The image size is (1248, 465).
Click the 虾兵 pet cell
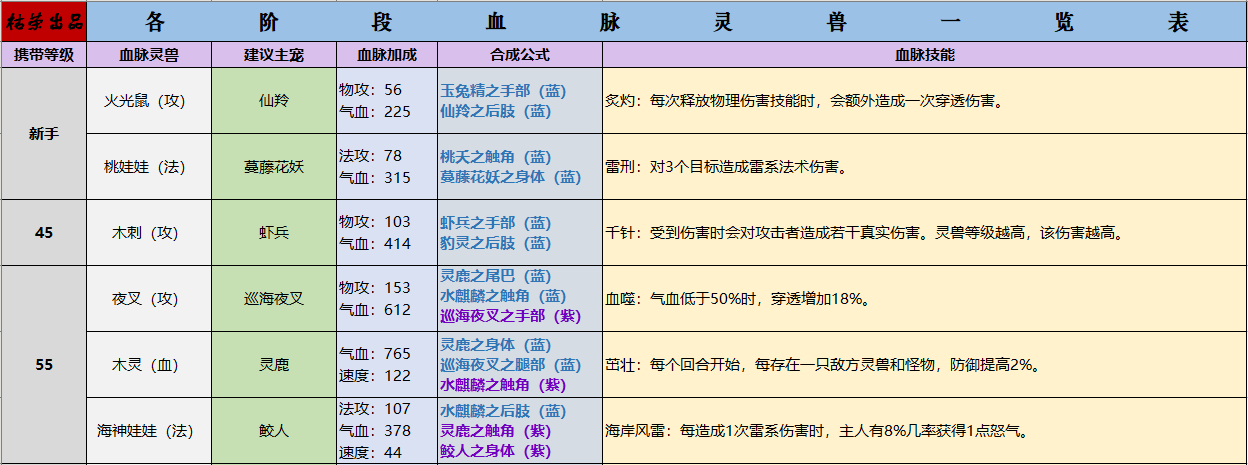pyautogui.click(x=273, y=232)
